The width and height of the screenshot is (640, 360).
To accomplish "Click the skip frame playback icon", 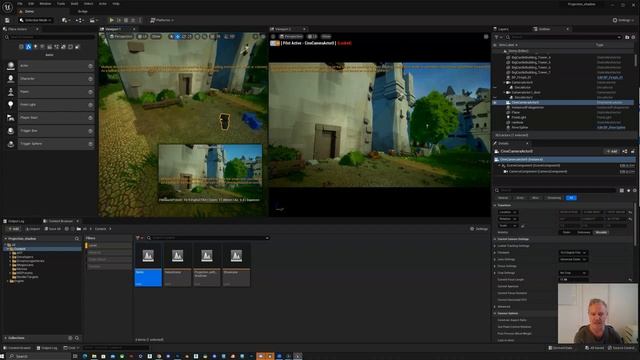I will click(x=119, y=20).
